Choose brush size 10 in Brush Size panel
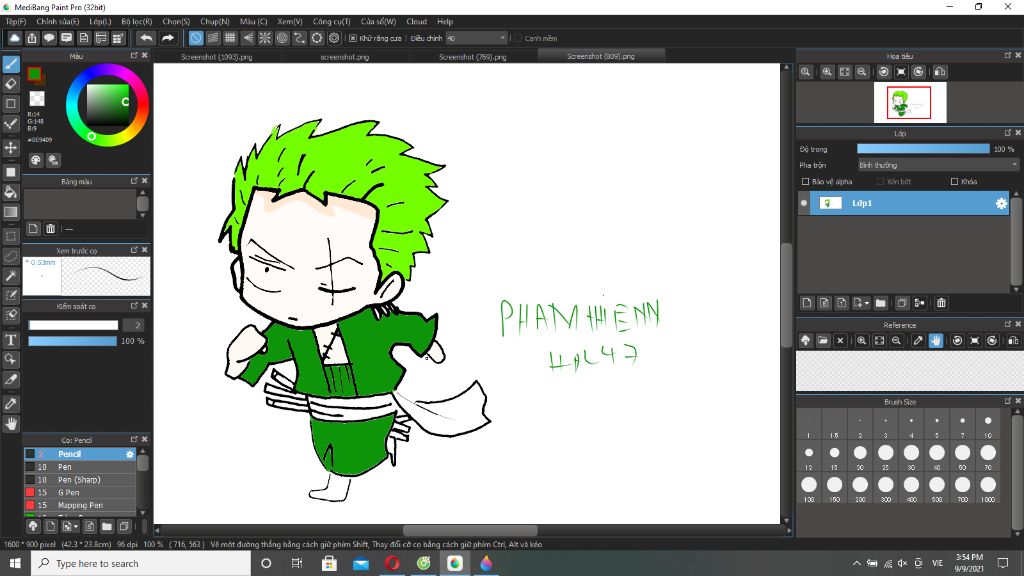Screen dimensions: 1024x576 pos(987,425)
